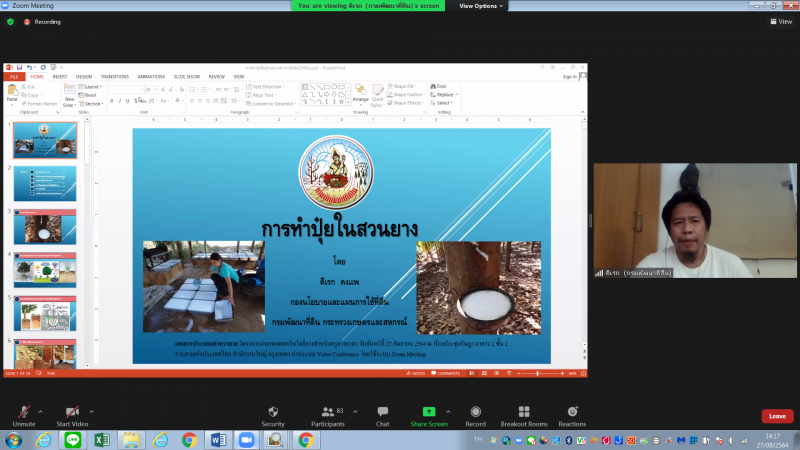Start Video in Zoom toolbar
Image resolution: width=800 pixels, height=450 pixels.
[x=72, y=413]
